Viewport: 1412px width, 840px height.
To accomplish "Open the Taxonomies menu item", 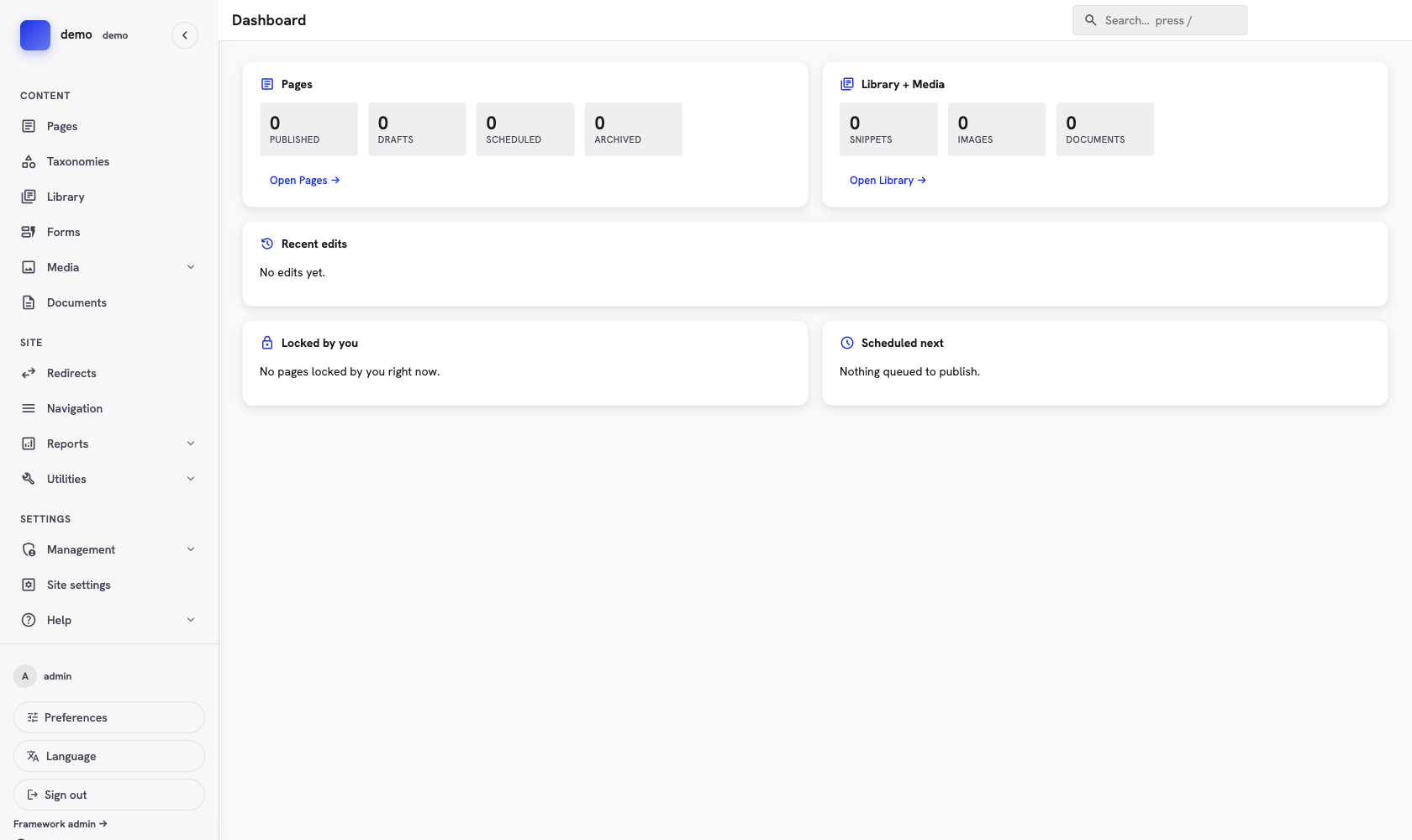I will click(109, 161).
